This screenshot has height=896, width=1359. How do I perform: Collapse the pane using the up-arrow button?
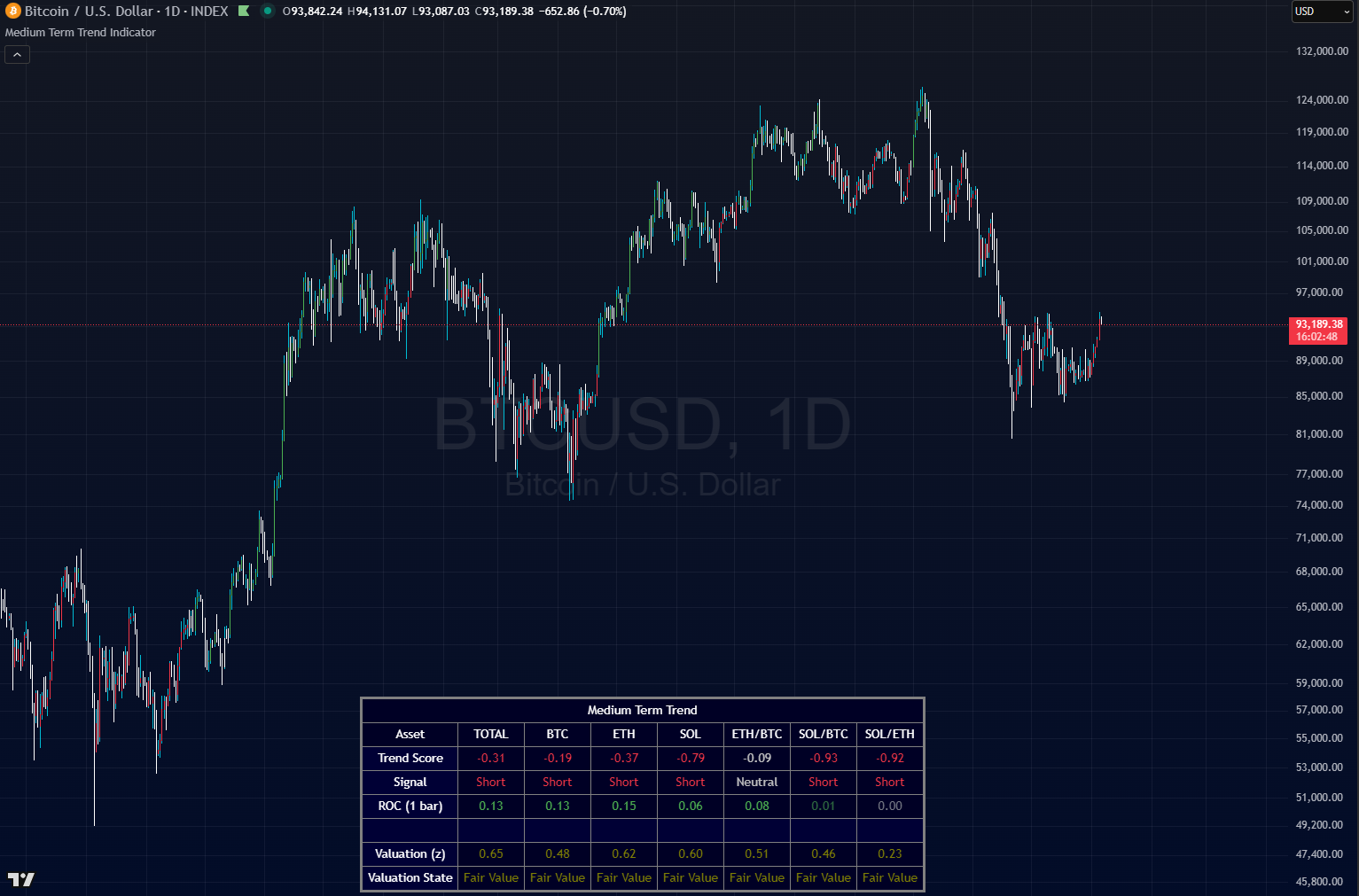click(16, 54)
